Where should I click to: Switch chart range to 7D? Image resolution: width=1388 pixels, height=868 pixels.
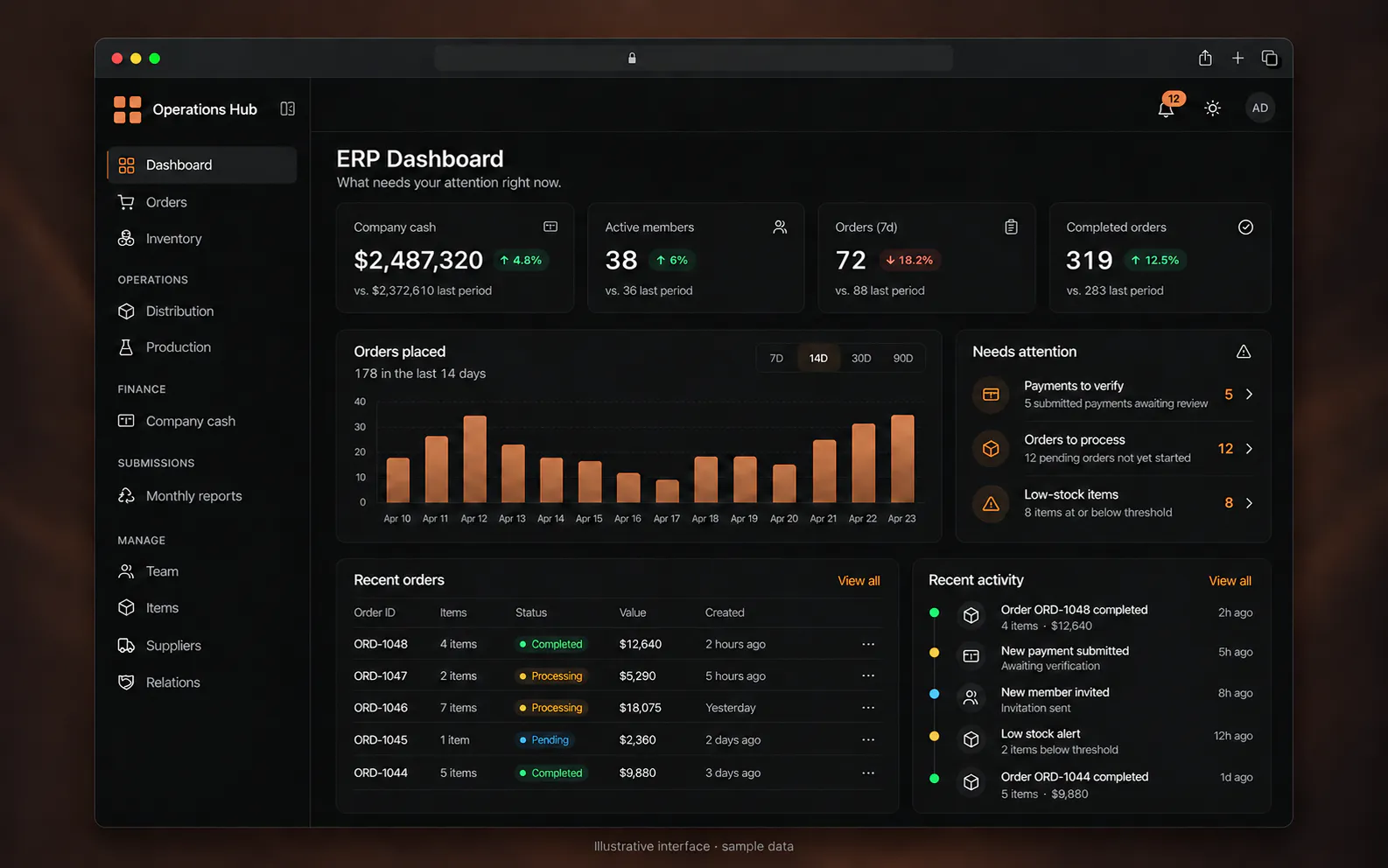pos(776,358)
